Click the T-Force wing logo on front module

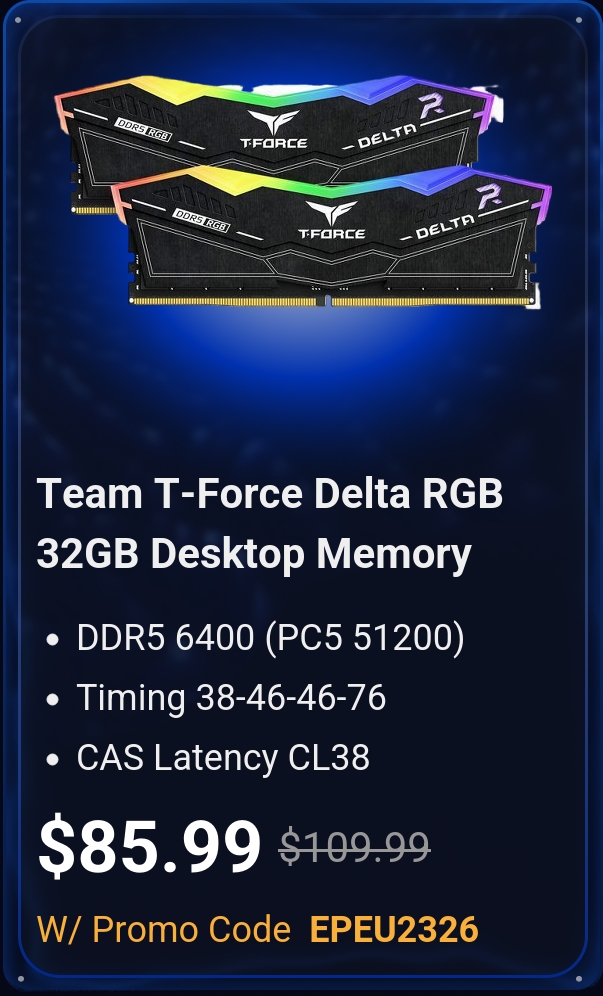point(331,220)
